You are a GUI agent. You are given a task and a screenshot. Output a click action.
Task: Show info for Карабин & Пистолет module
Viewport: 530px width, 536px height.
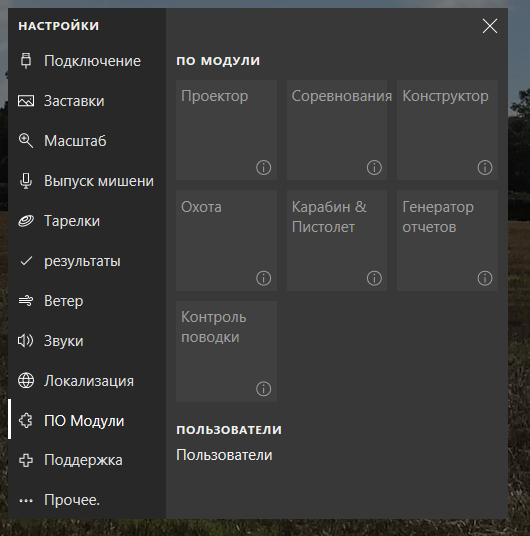374,278
